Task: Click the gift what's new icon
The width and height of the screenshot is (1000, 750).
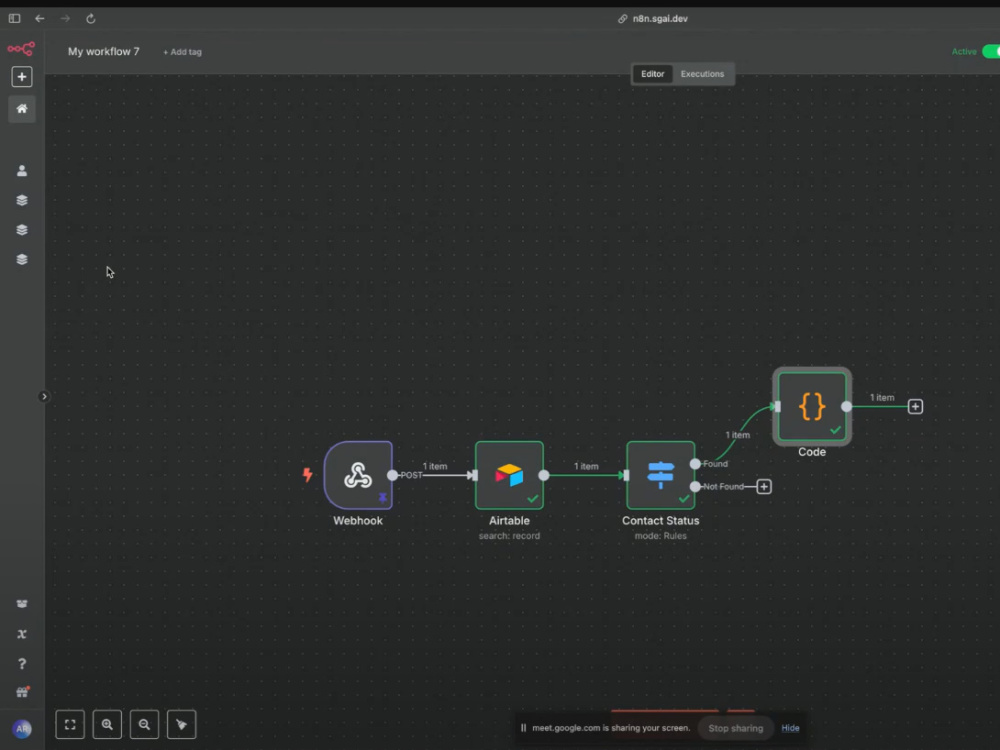Action: [x=22, y=693]
